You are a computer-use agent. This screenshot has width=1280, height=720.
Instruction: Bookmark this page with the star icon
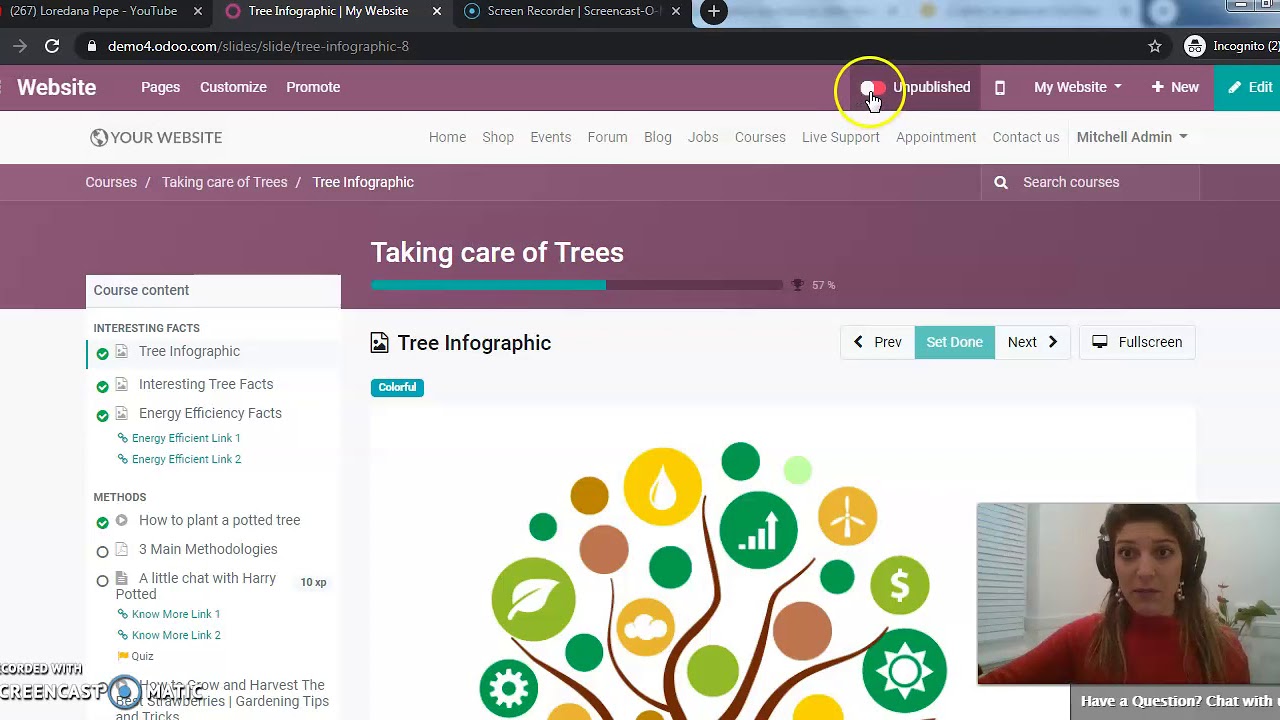click(1155, 46)
